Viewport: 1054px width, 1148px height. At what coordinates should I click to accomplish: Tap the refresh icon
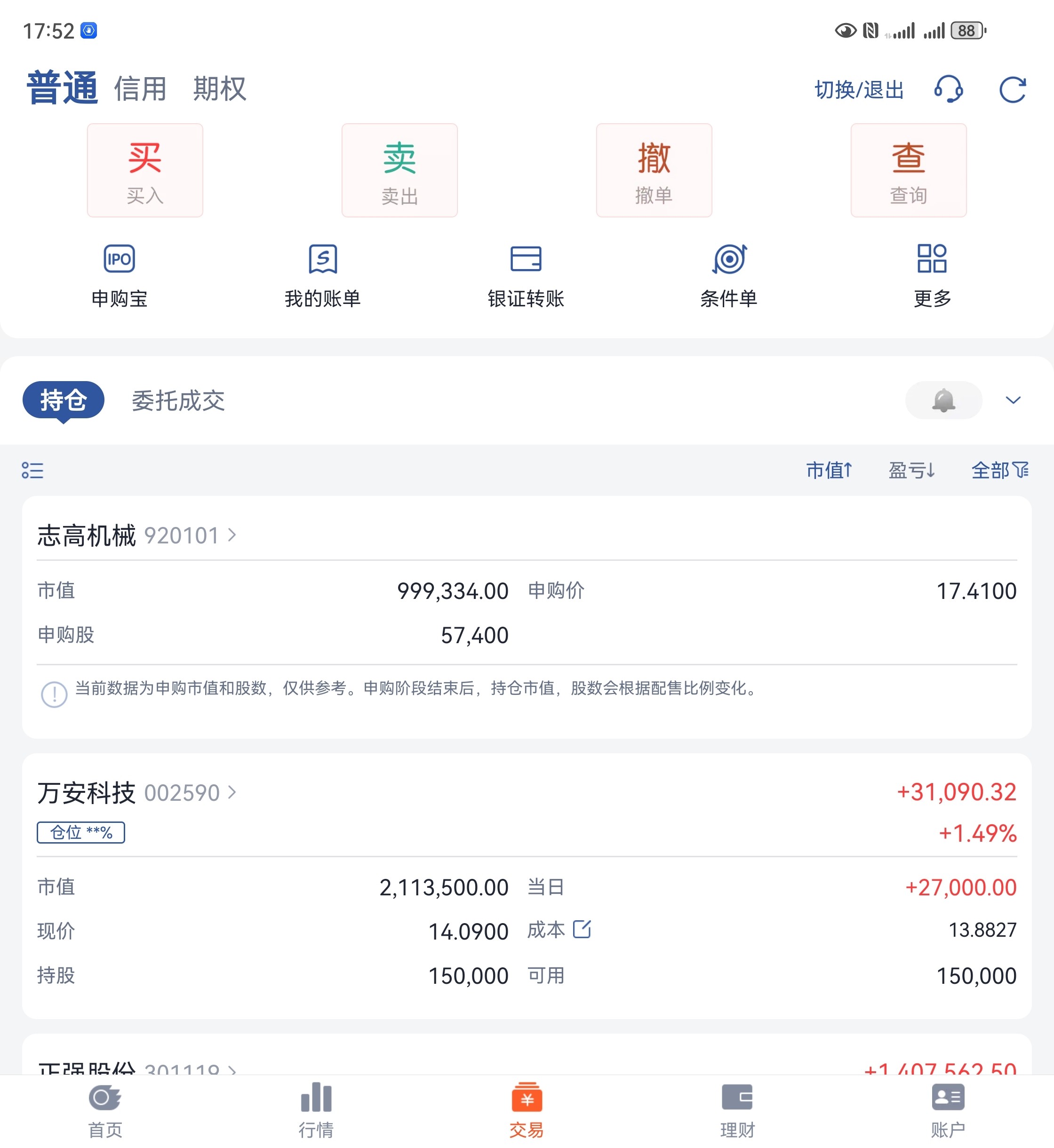[x=1013, y=89]
